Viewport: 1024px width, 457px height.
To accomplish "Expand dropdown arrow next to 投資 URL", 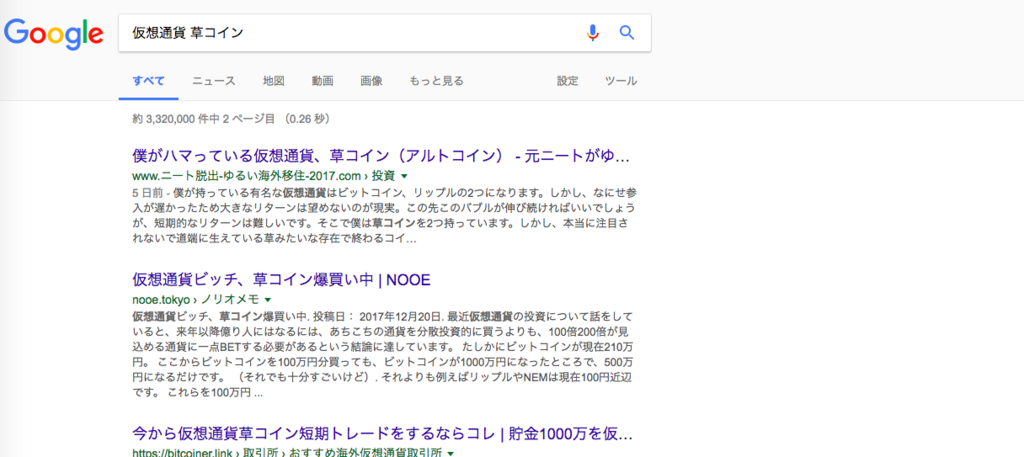I will pyautogui.click(x=404, y=177).
